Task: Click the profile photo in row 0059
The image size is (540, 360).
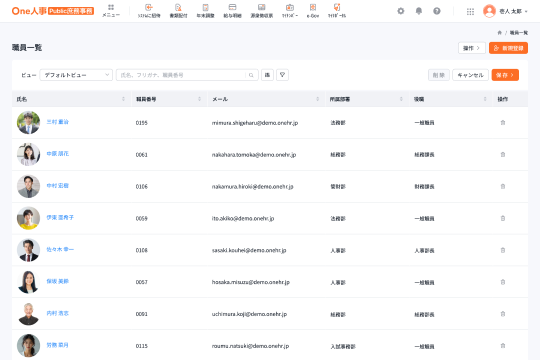Action: click(x=29, y=218)
